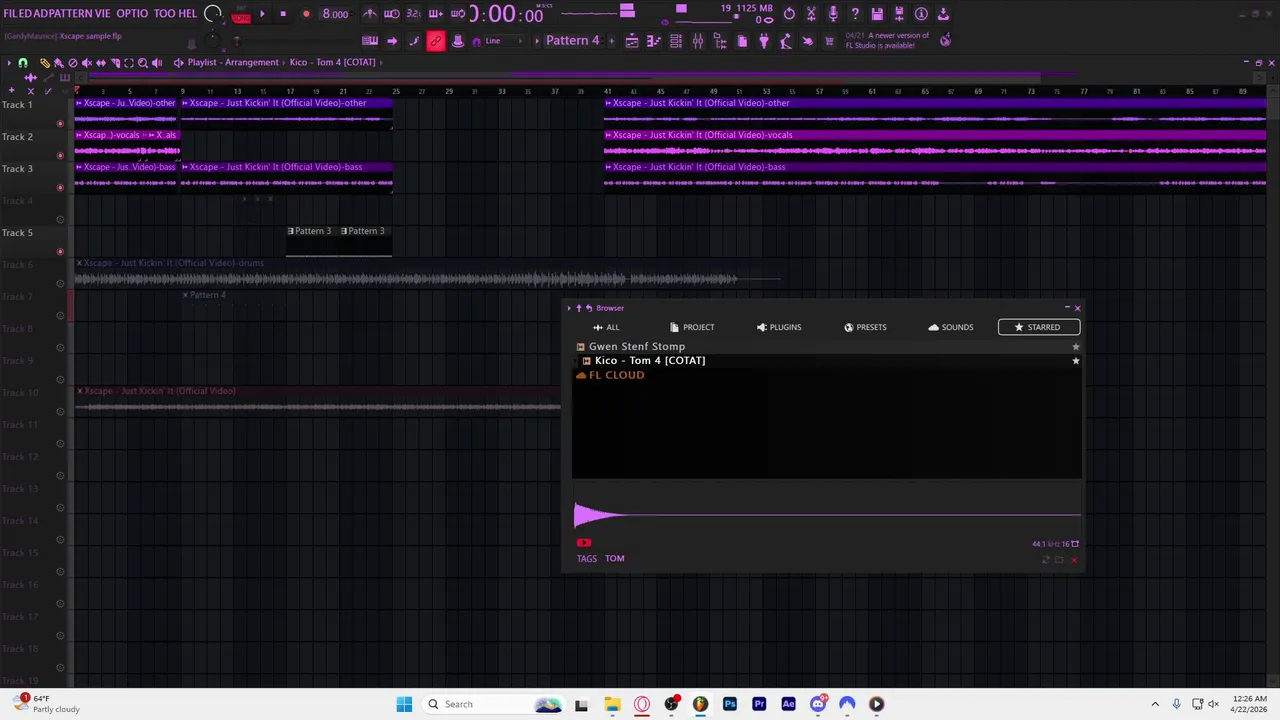
Task: Toggle the loop recording icon
Action: pyautogui.click(x=457, y=14)
